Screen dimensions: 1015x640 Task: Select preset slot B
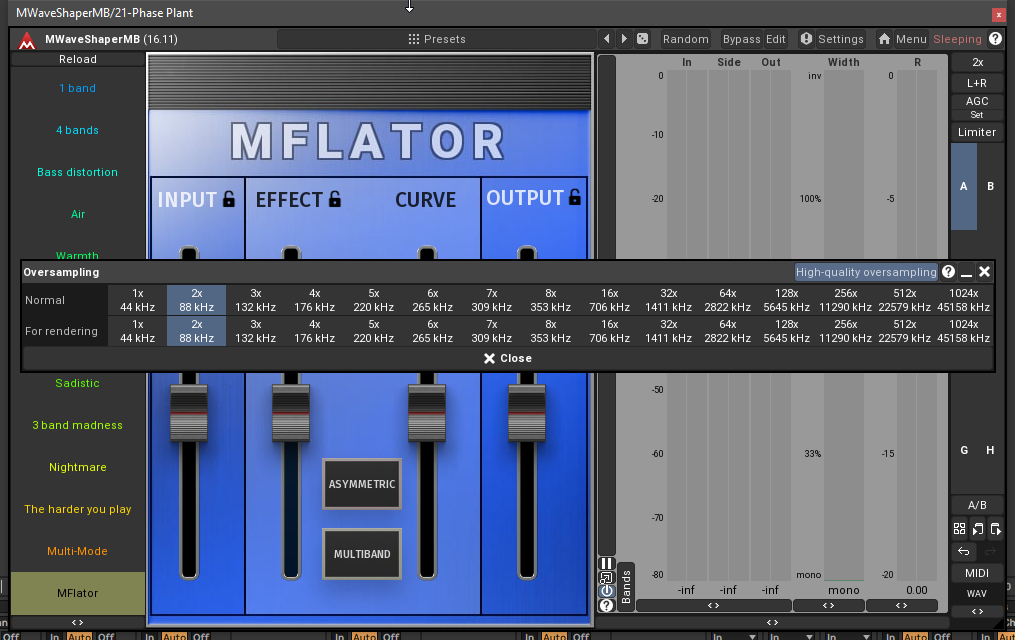click(990, 186)
